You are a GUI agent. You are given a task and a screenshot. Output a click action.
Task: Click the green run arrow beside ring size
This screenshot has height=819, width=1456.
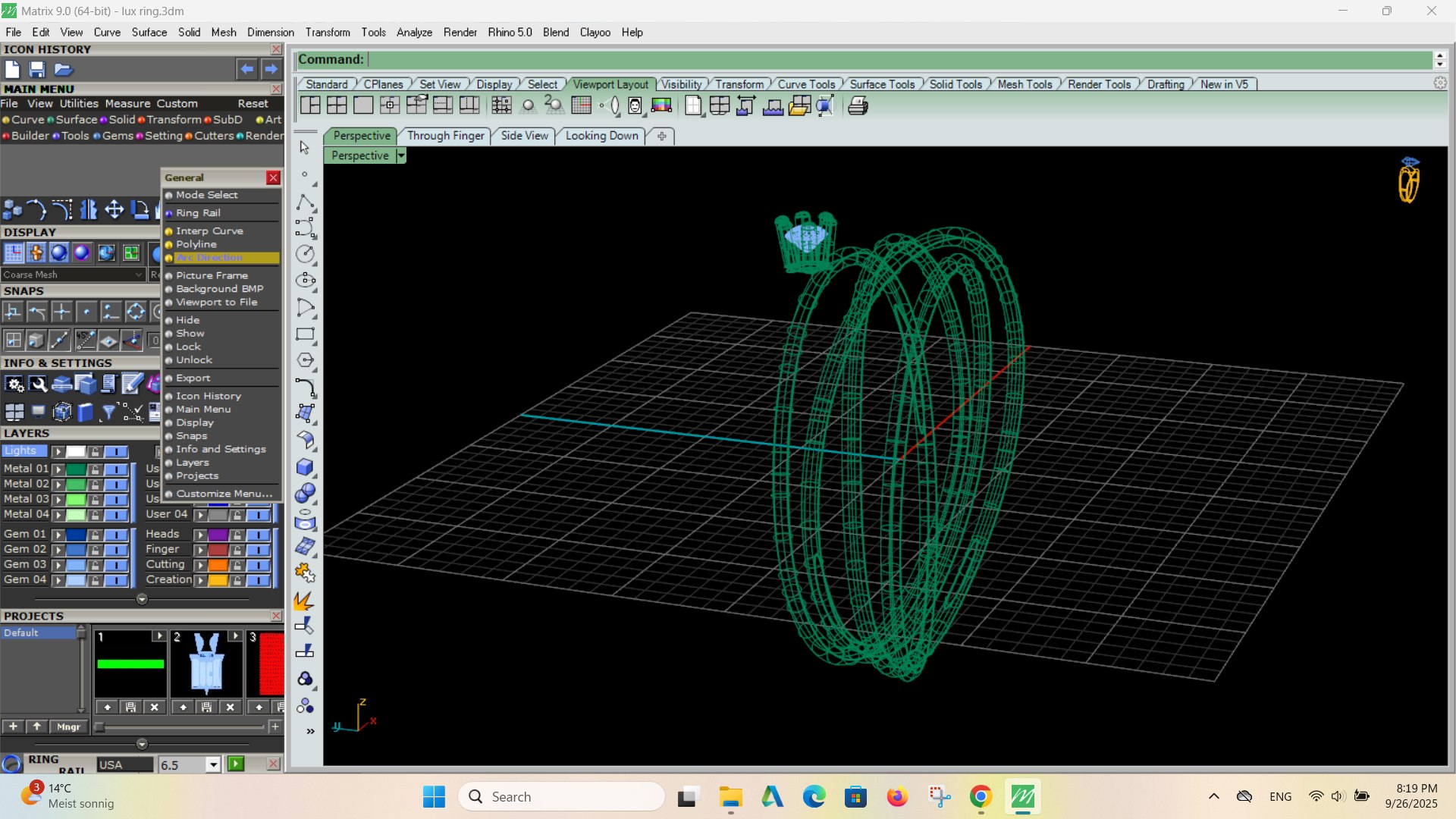(x=236, y=764)
